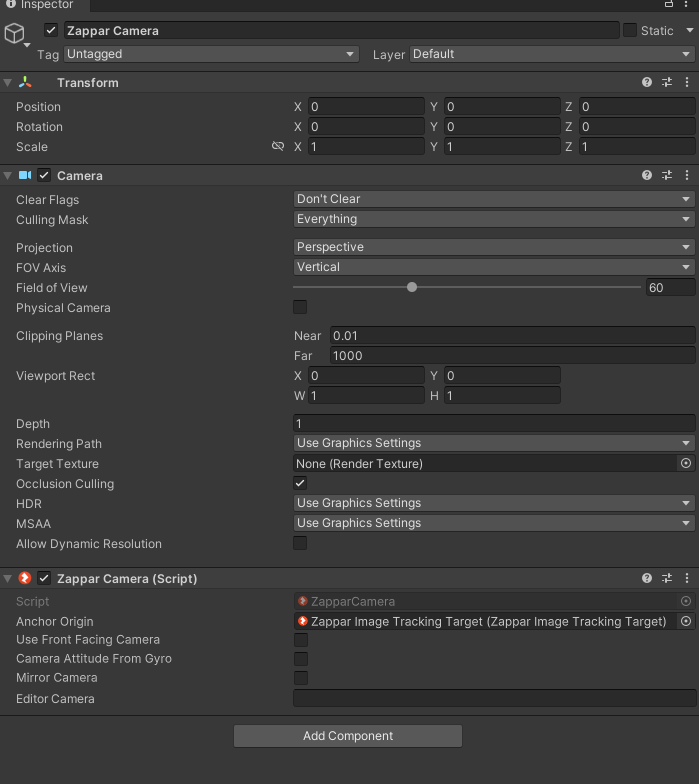Disable the Occlusion Culling checkbox

click(x=300, y=483)
